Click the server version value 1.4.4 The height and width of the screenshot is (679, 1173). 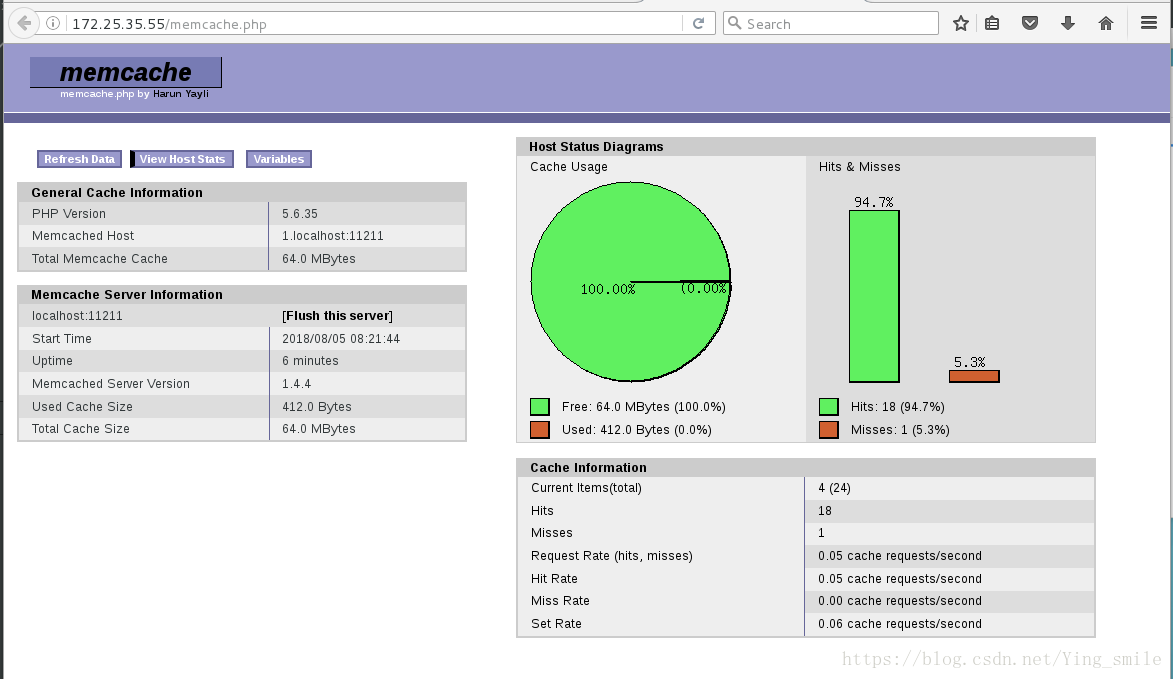pyautogui.click(x=297, y=384)
